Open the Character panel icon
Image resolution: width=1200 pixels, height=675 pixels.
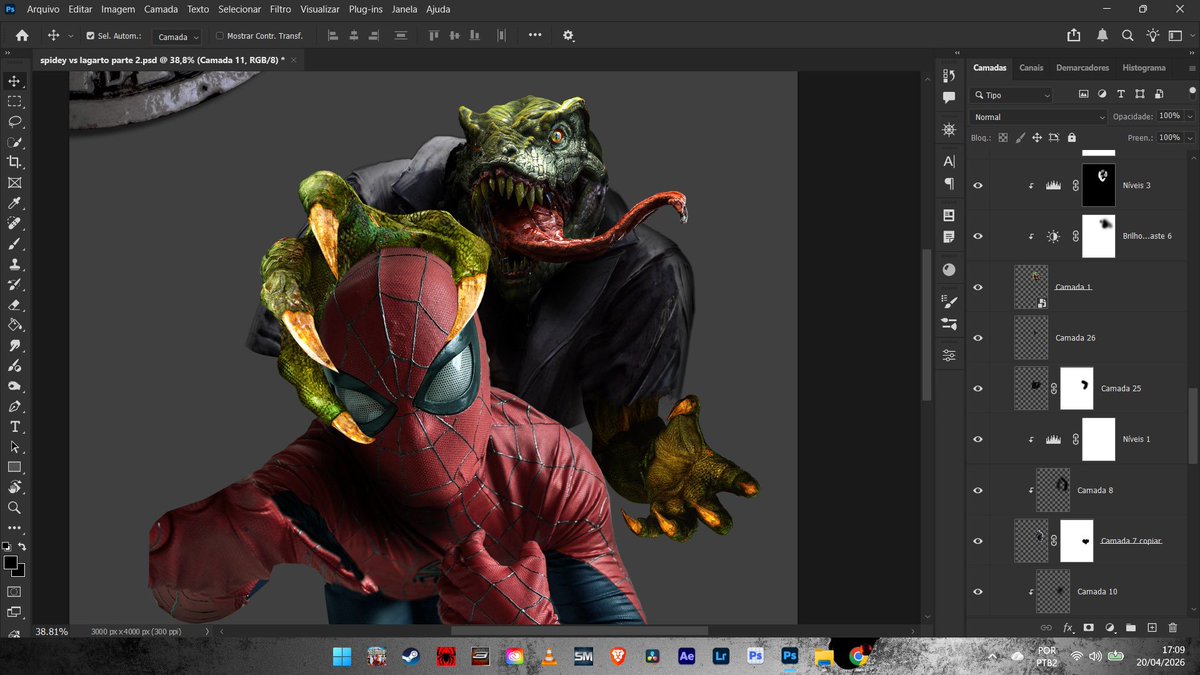(x=949, y=161)
